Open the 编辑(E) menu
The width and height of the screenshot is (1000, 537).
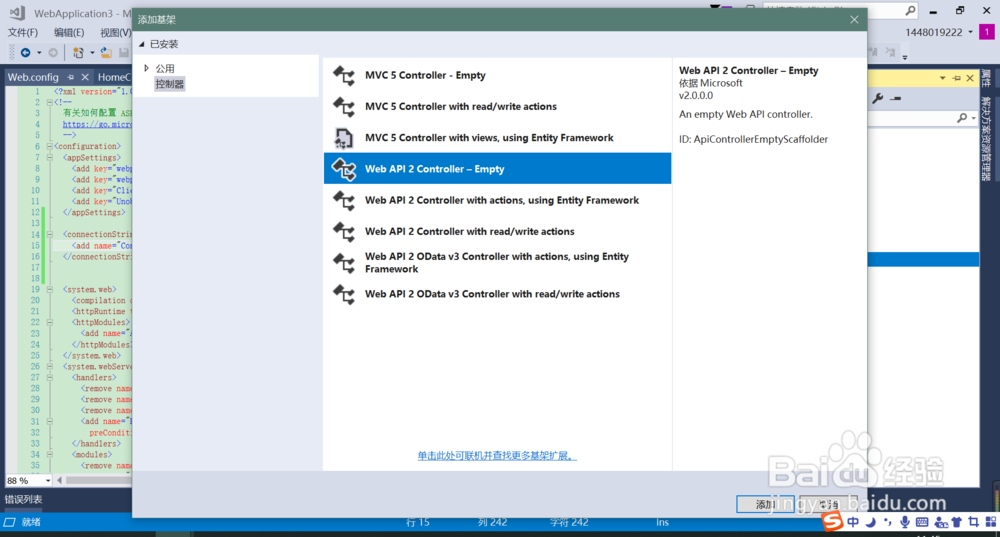(x=69, y=33)
